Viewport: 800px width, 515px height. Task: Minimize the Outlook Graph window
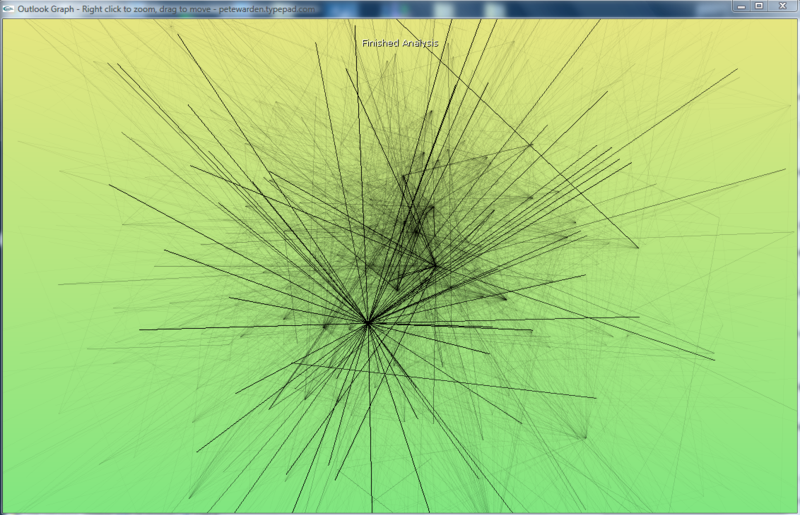741,6
